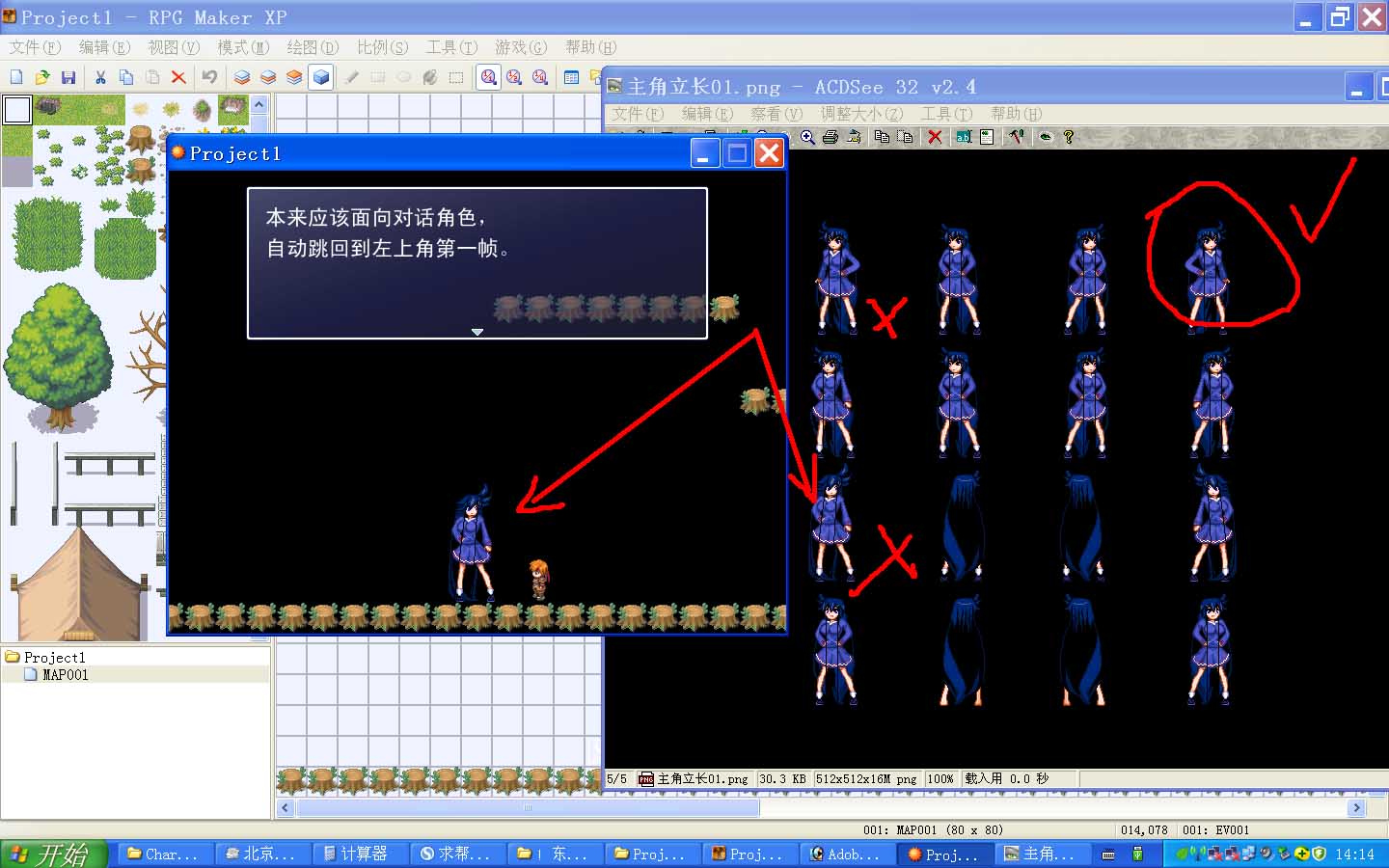Viewport: 1389px width, 868px height.
Task: Click the New Project icon in RPG Maker toolbar
Action: click(x=16, y=77)
